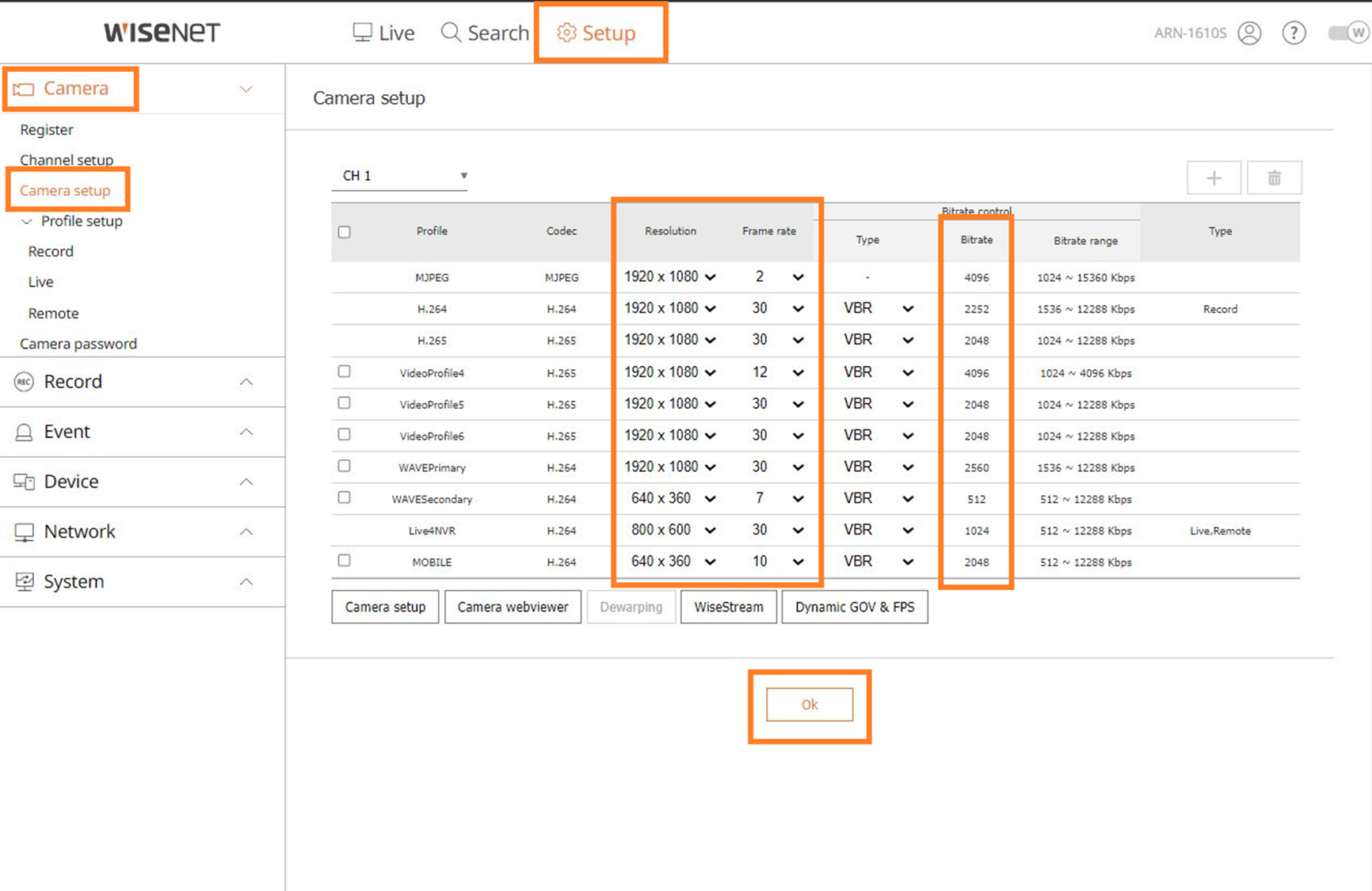Click the Event bell icon
The height and width of the screenshot is (891, 1372).
point(24,432)
